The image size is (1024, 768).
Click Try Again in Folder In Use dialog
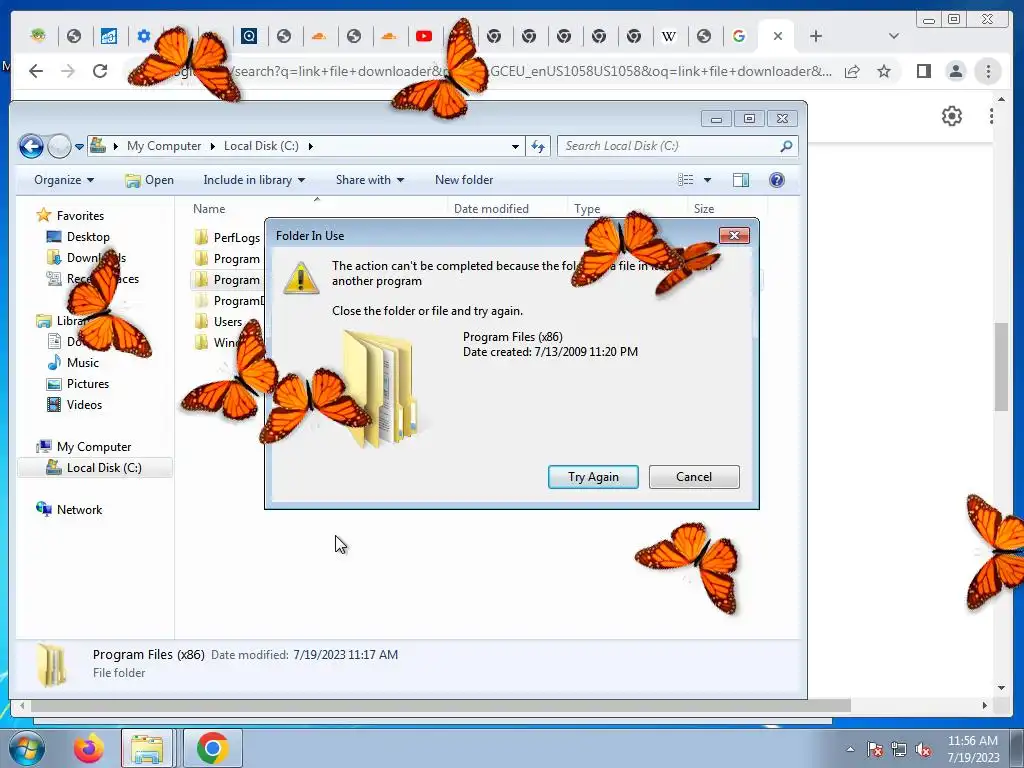click(x=593, y=477)
